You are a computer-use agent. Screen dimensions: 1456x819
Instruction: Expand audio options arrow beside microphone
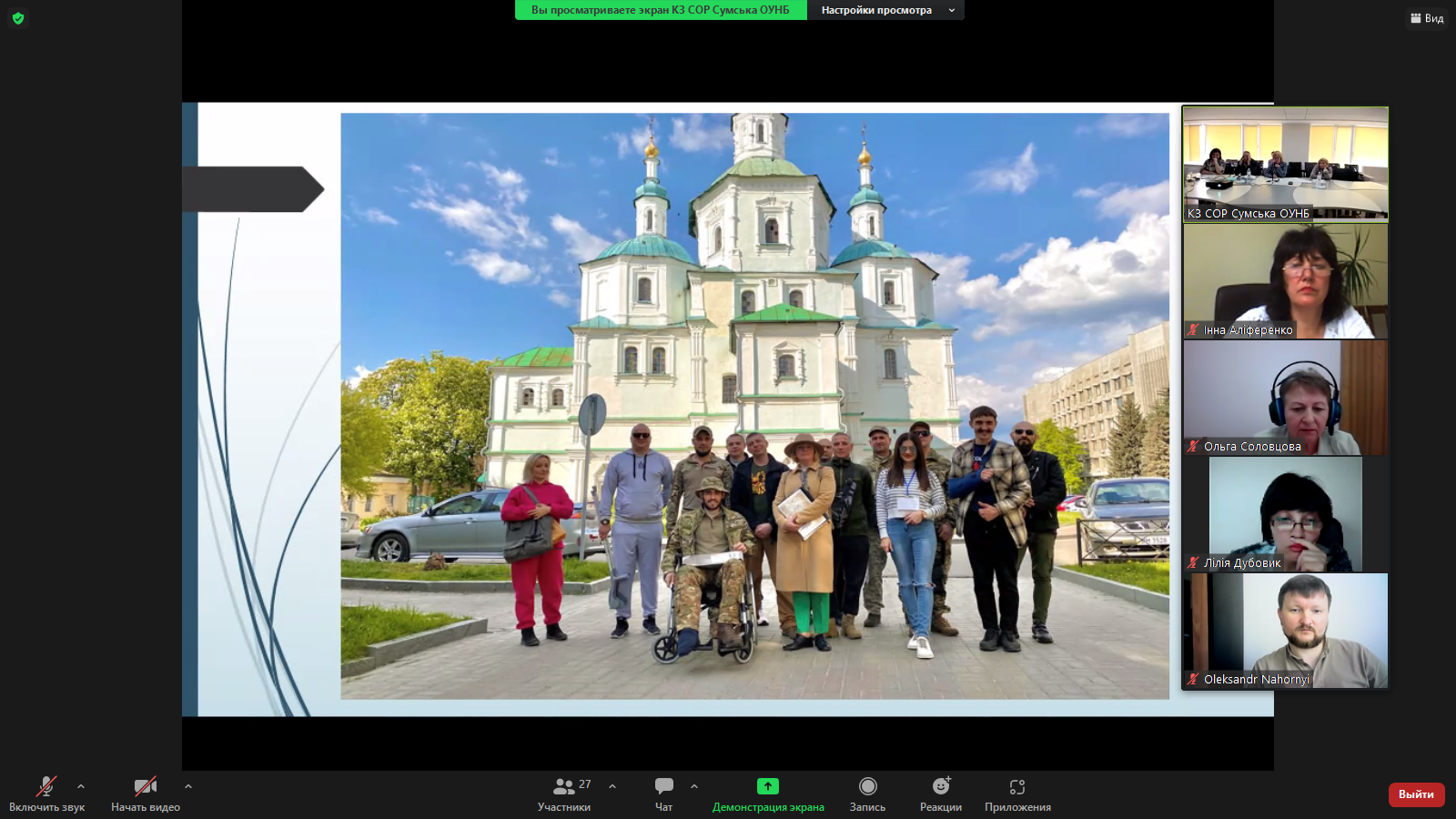[81, 786]
